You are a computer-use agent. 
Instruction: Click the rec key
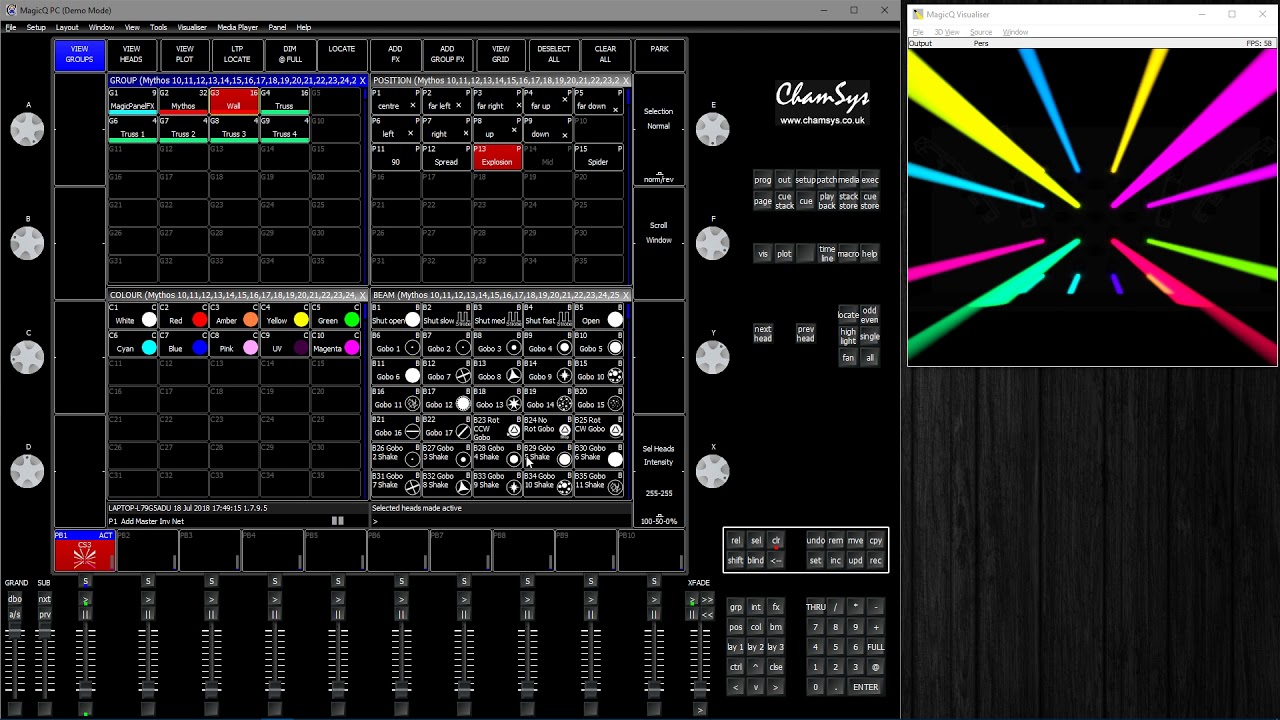tap(876, 561)
